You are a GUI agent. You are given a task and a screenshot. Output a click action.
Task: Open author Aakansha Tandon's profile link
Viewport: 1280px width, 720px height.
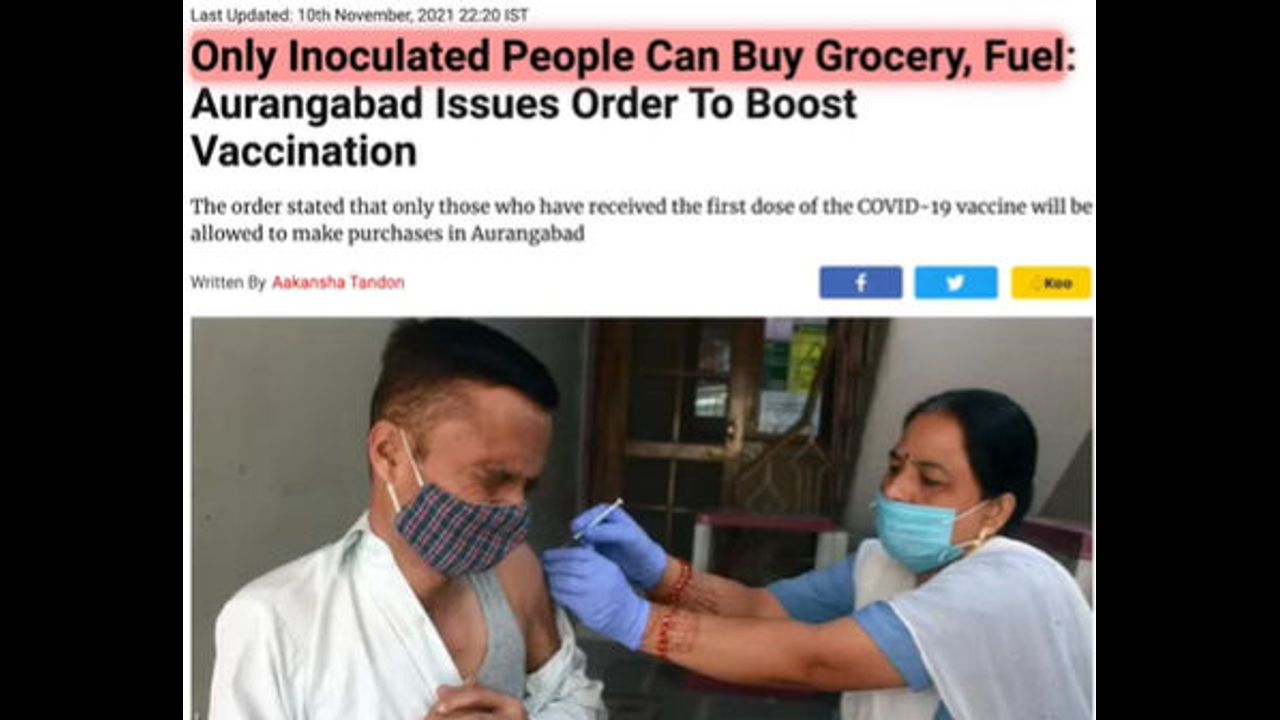338,282
